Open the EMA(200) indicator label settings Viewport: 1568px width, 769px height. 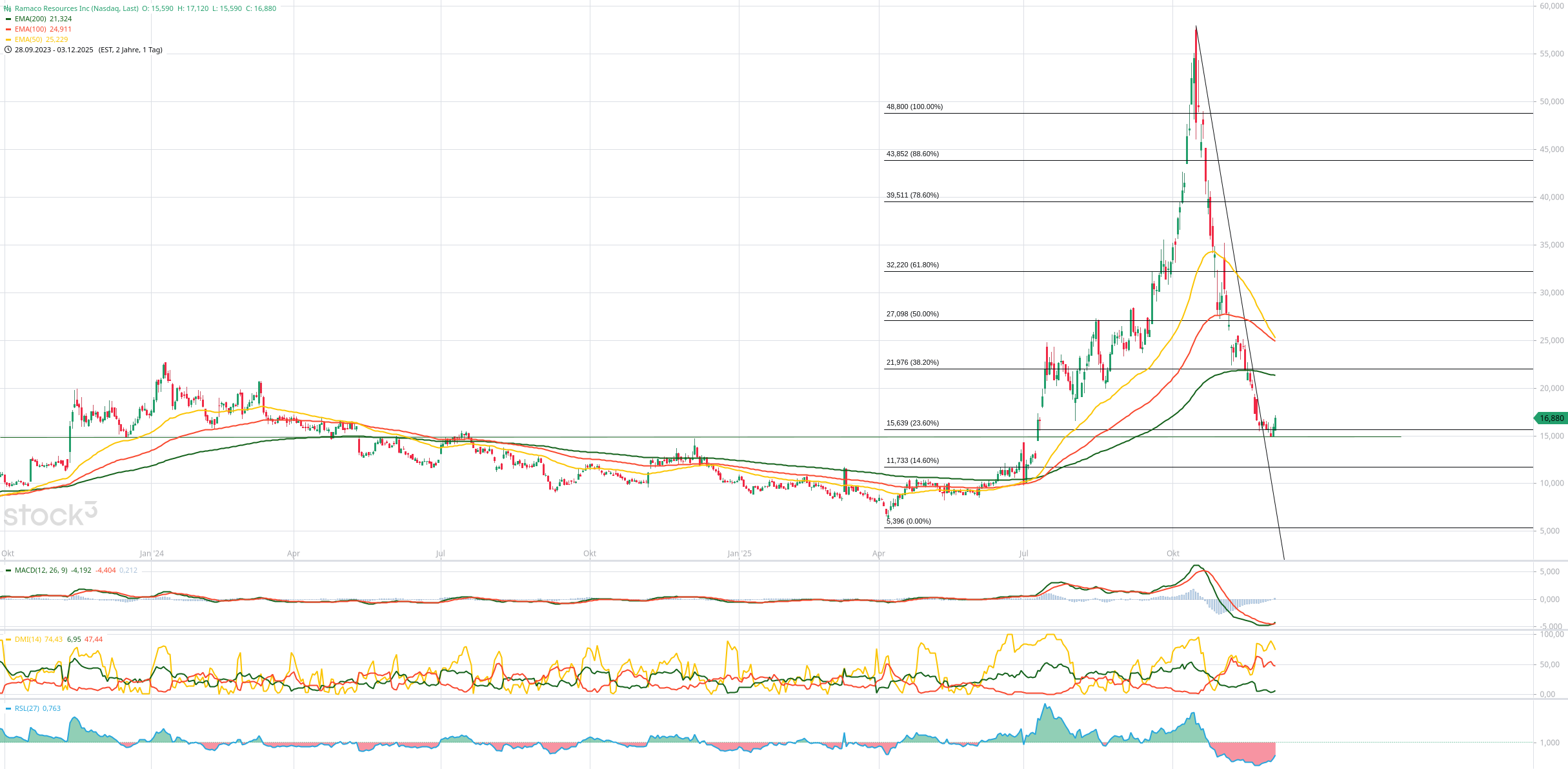30,19
